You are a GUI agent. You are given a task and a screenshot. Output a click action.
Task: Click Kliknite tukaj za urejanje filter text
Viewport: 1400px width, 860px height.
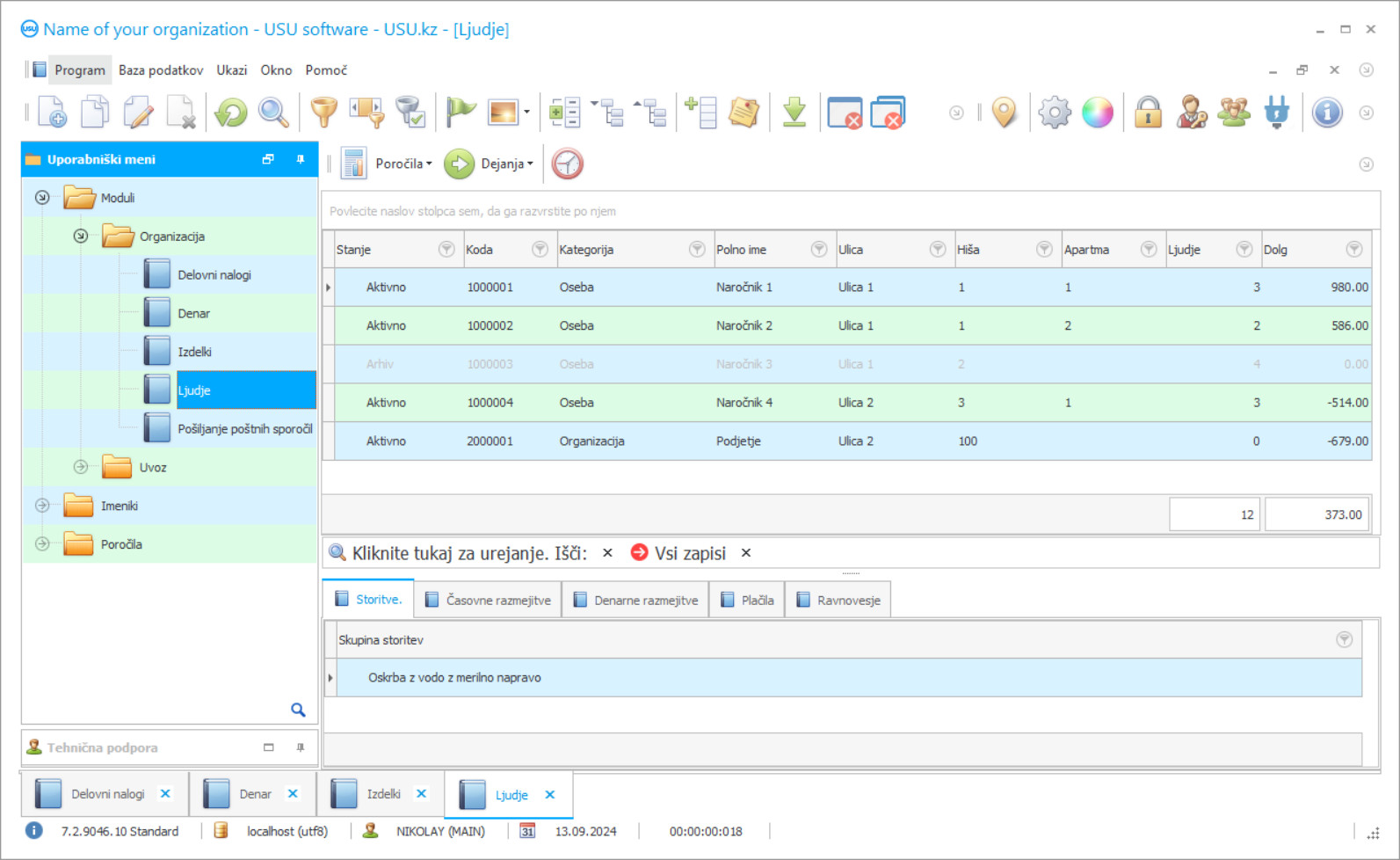point(469,553)
